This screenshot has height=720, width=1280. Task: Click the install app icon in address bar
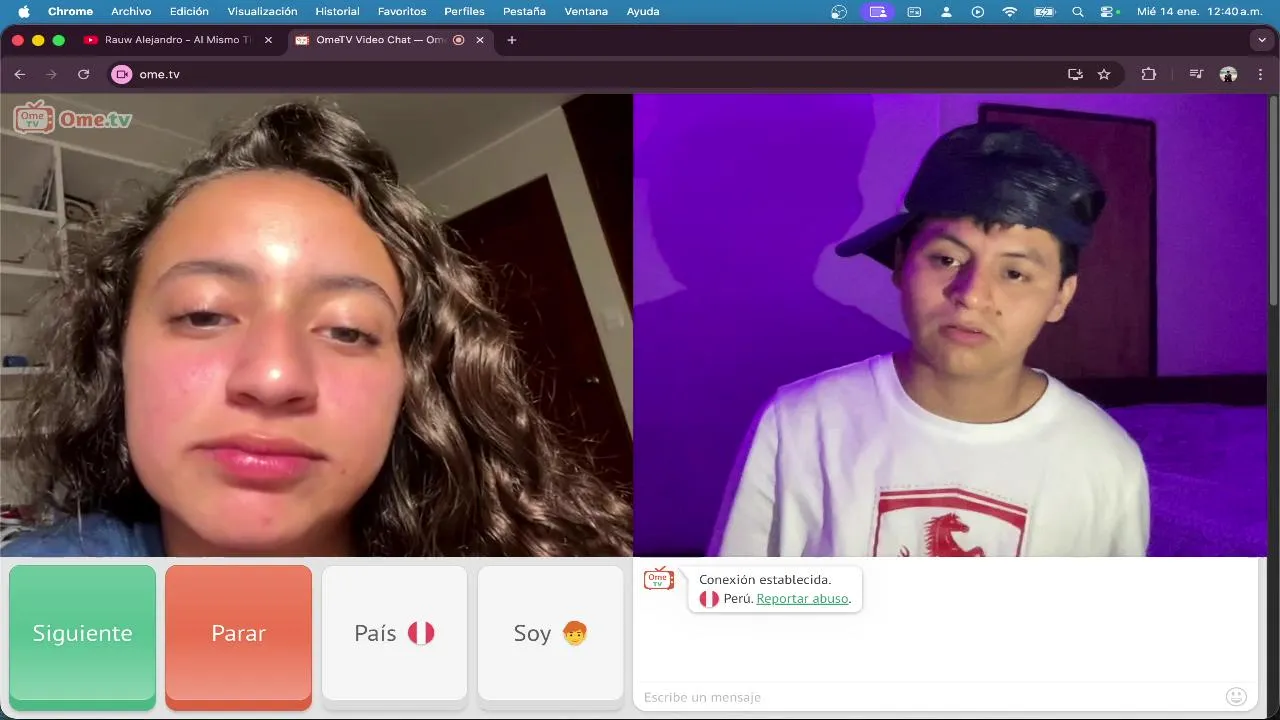(x=1075, y=74)
